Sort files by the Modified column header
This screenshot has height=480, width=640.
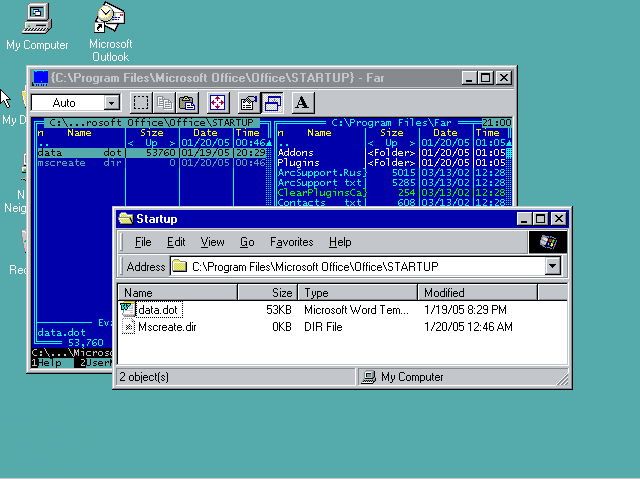click(x=478, y=293)
